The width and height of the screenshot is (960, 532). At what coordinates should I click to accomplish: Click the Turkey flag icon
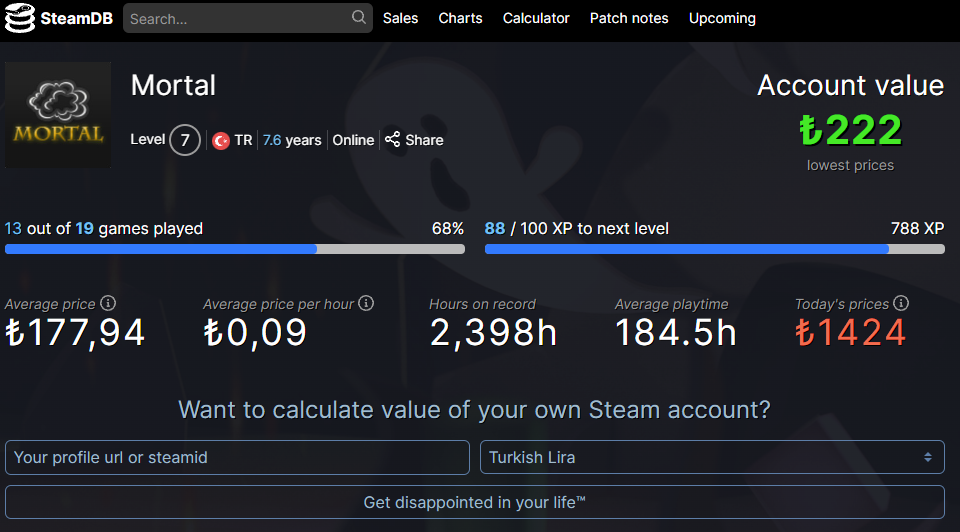[221, 141]
